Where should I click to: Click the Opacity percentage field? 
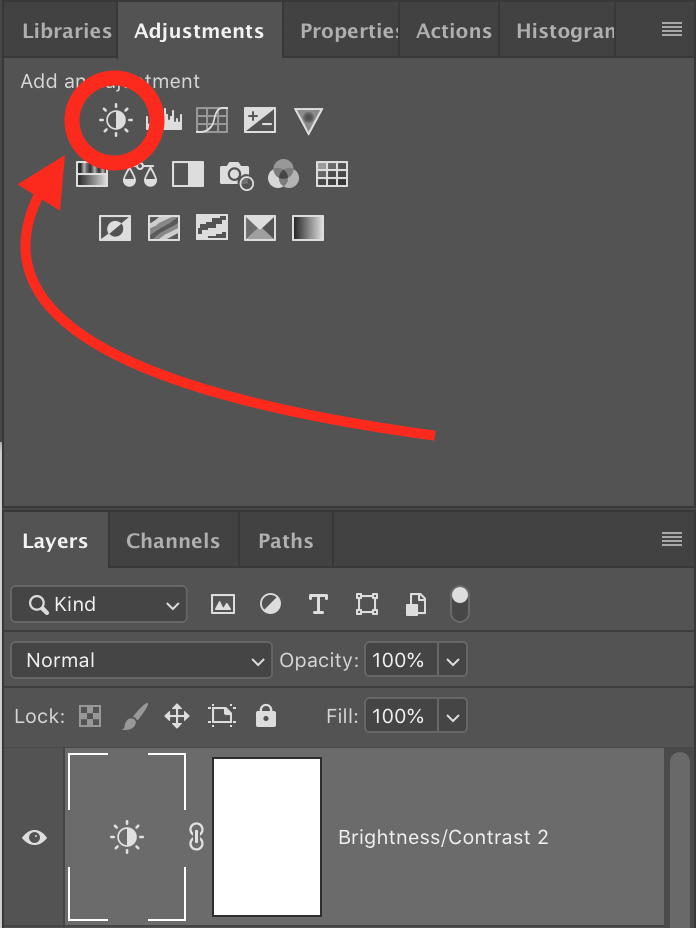click(401, 660)
